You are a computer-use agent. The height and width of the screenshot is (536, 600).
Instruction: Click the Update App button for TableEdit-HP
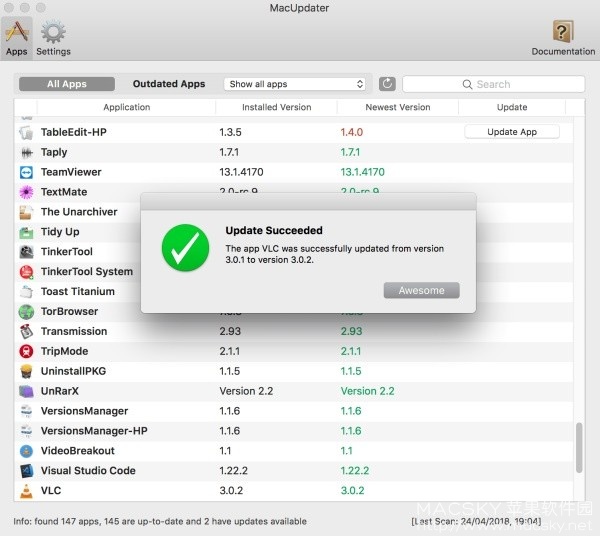(512, 132)
